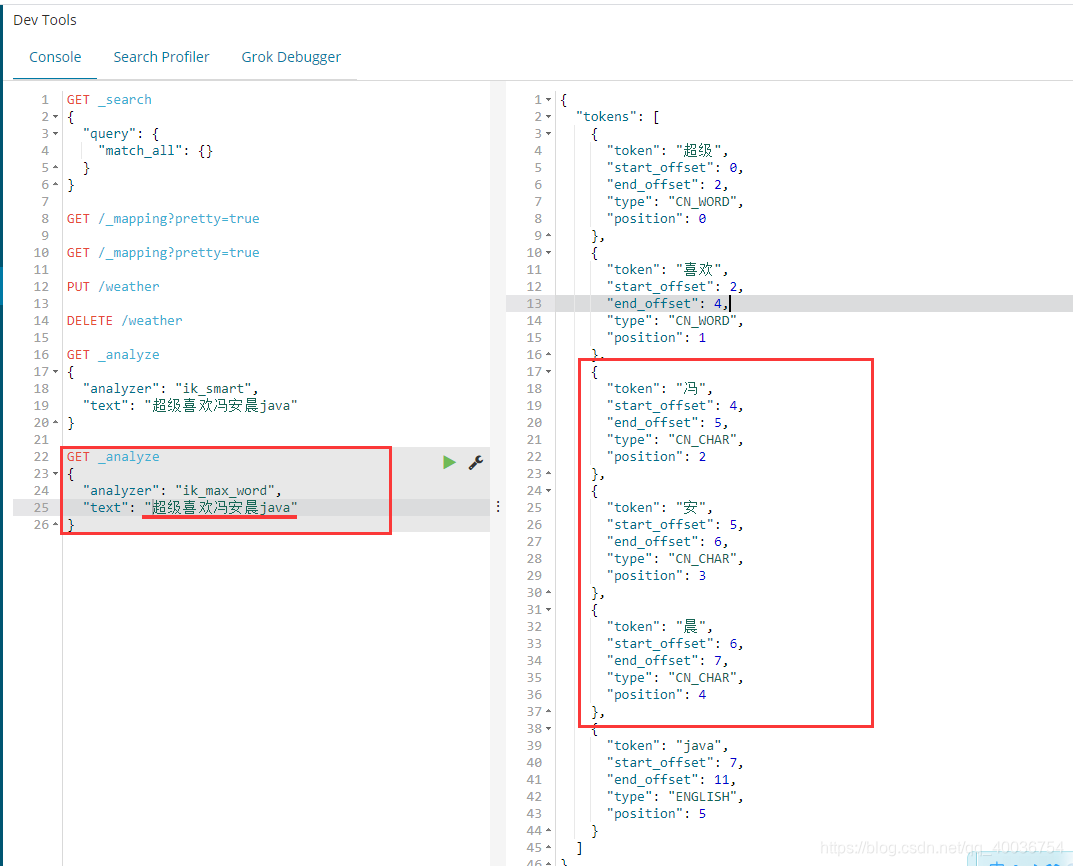Click the "type": "ENGLISH" response line

pos(675,797)
